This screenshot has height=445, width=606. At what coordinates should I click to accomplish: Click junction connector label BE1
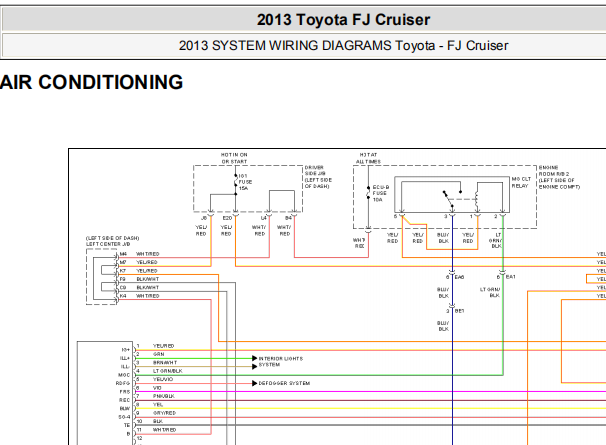click(460, 311)
